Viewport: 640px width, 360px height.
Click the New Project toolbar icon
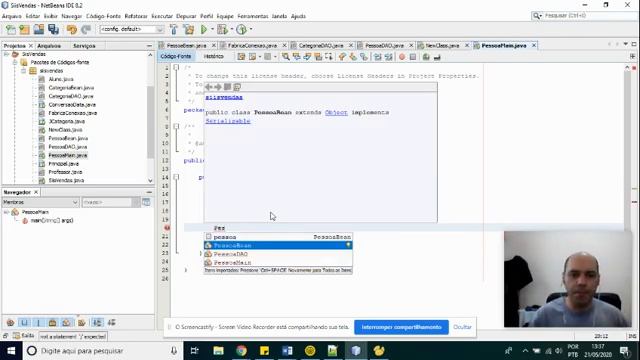click(x=24, y=29)
